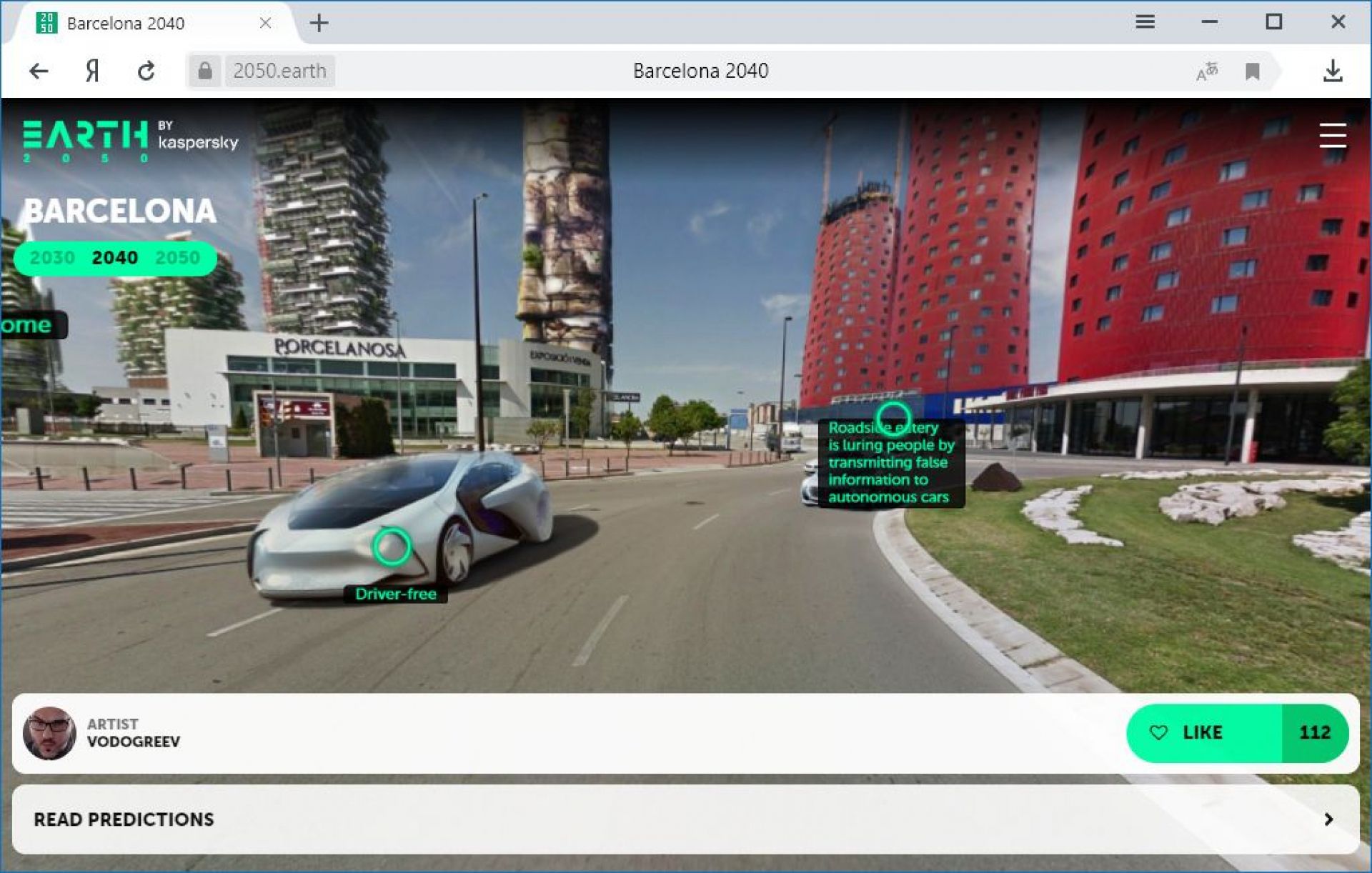Switch the timeline to 2050
The image size is (1372, 873).
click(x=177, y=257)
